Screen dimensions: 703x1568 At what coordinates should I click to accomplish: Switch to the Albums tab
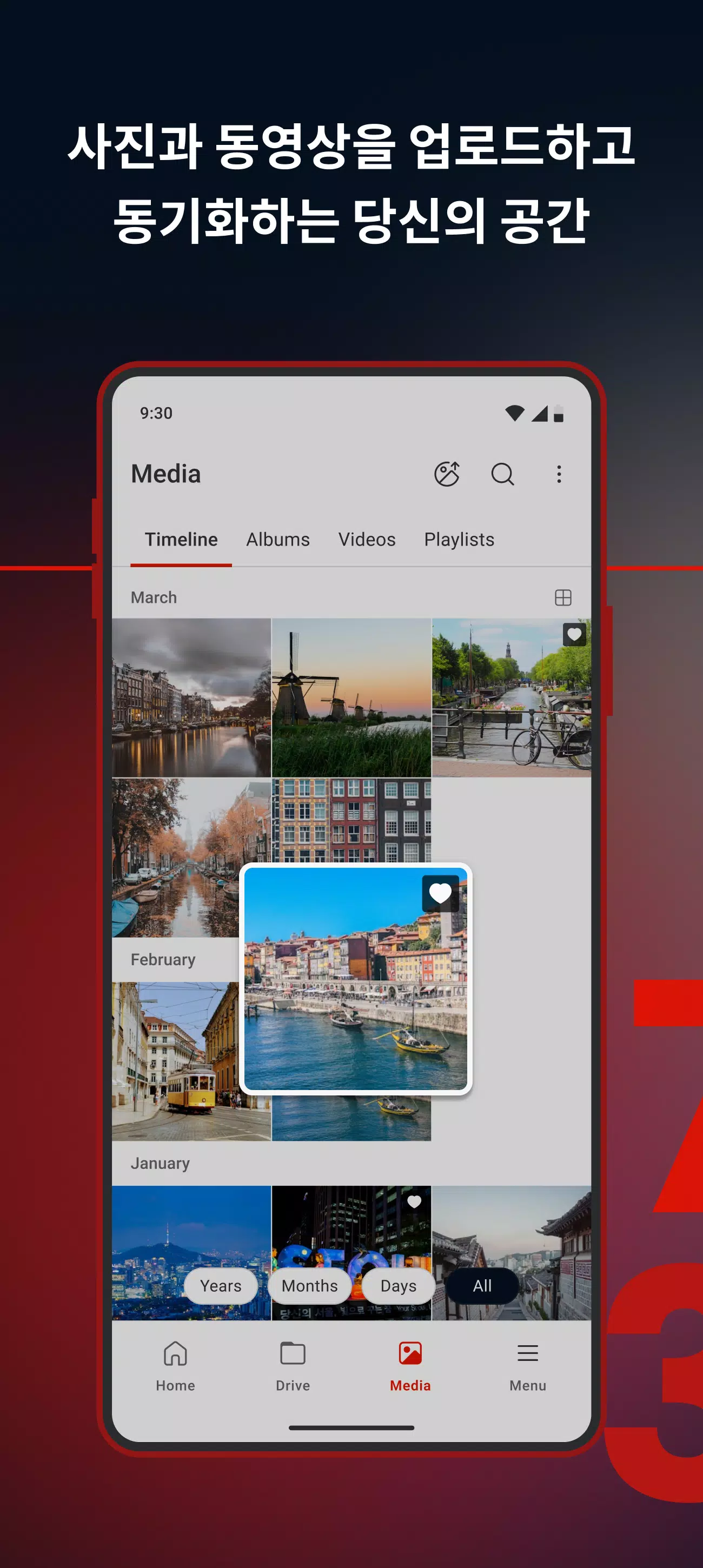[x=278, y=539]
